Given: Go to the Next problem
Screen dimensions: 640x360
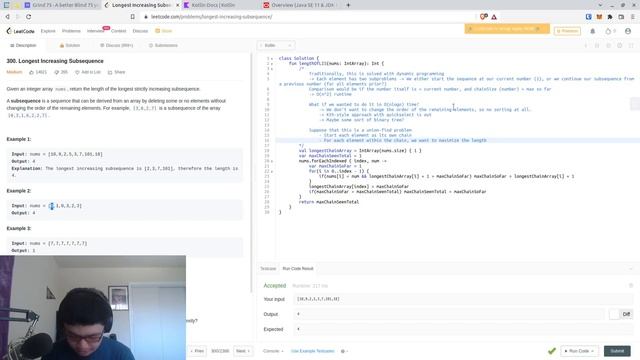Looking at the screenshot, I should coord(242,351).
